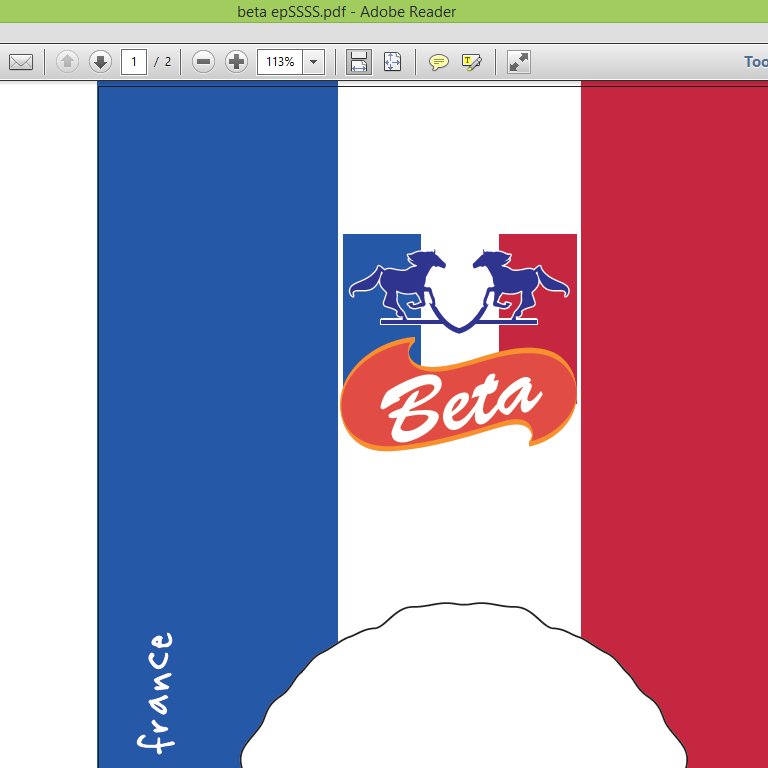Screen dimensions: 768x768
Task: Select the fit width scrolling icon
Action: pos(359,62)
